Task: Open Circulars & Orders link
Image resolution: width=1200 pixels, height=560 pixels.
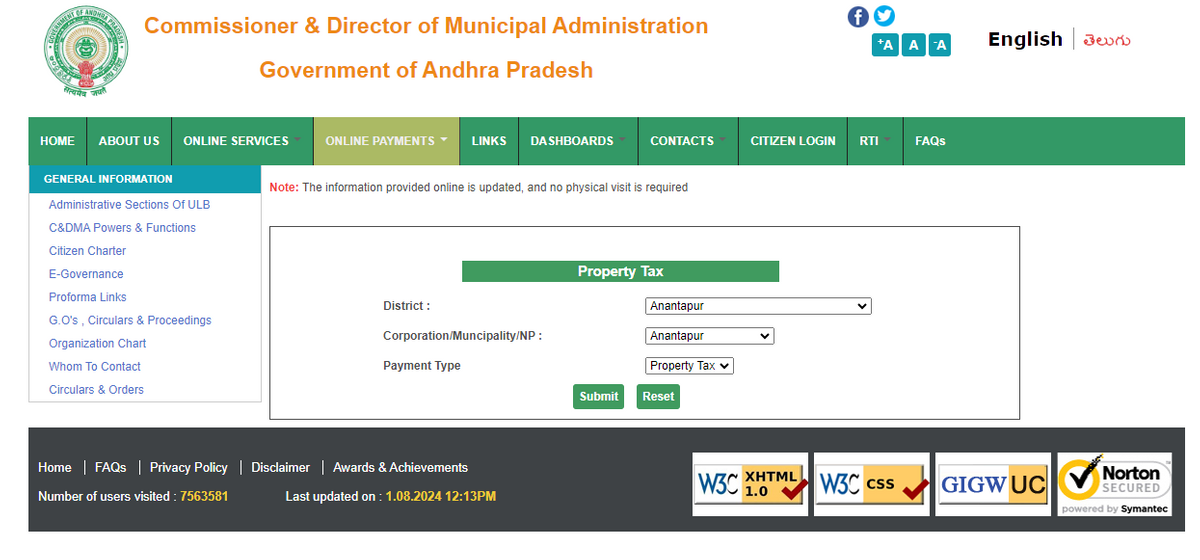Action: [x=96, y=390]
